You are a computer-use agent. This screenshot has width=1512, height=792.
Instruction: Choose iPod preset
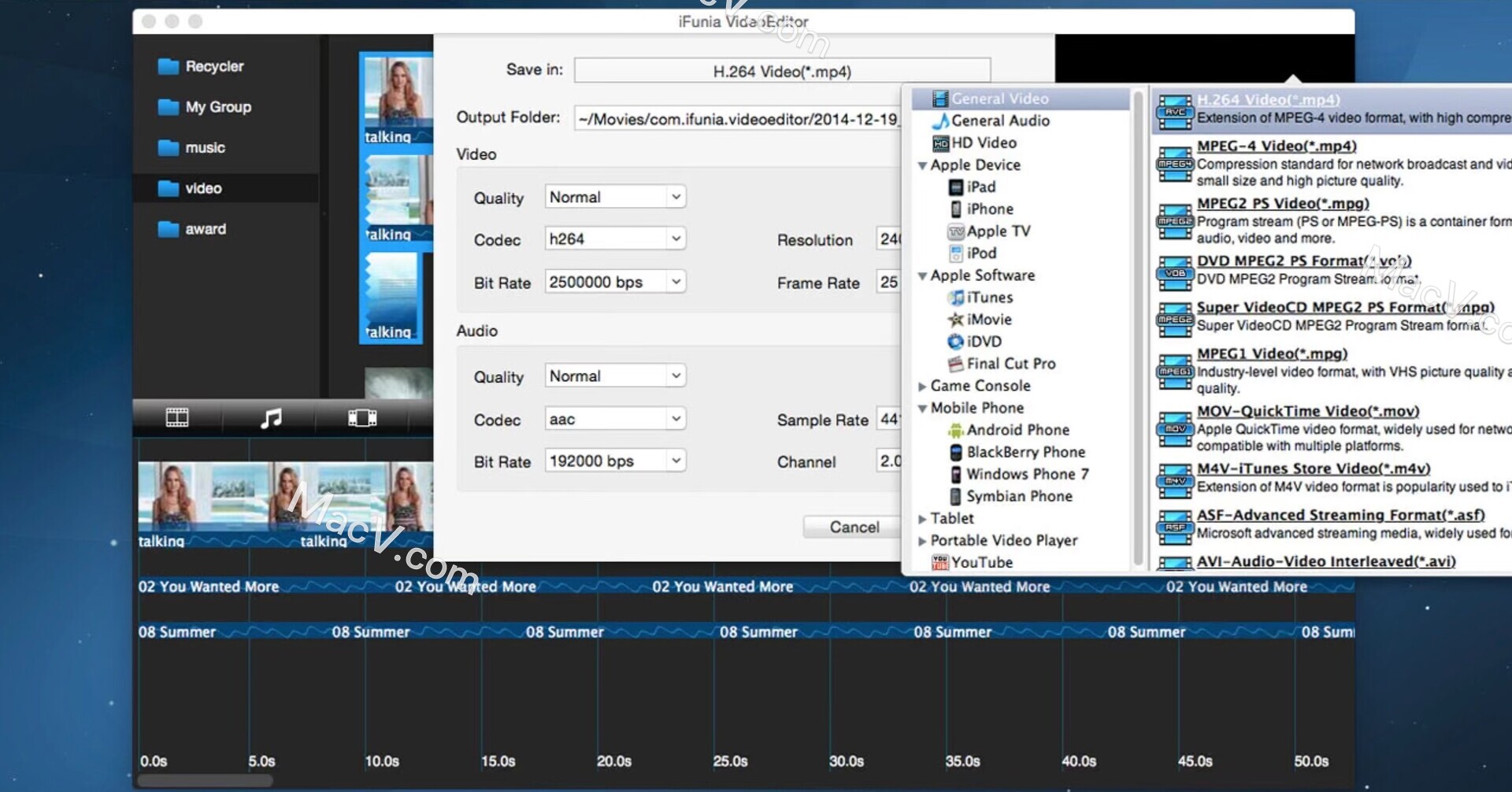[973, 253]
